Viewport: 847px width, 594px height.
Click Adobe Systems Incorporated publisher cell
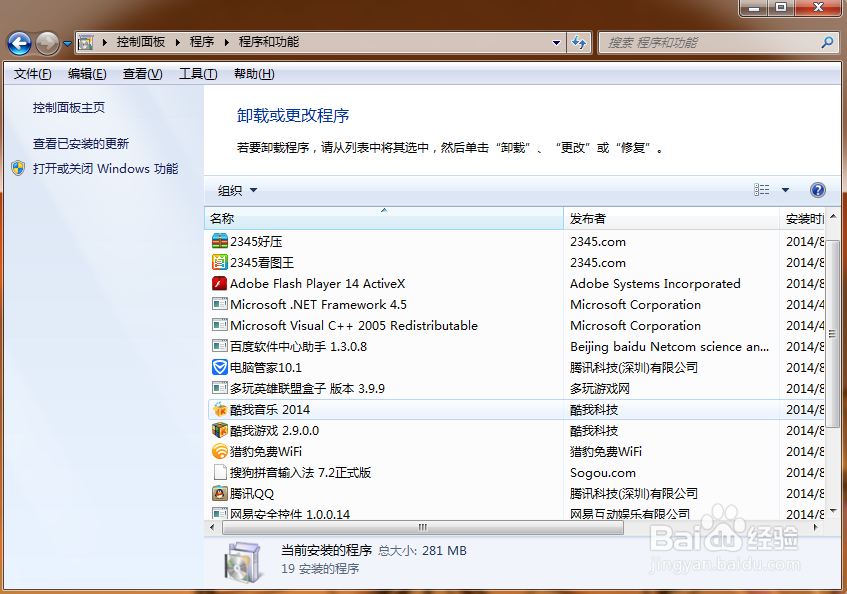(655, 284)
